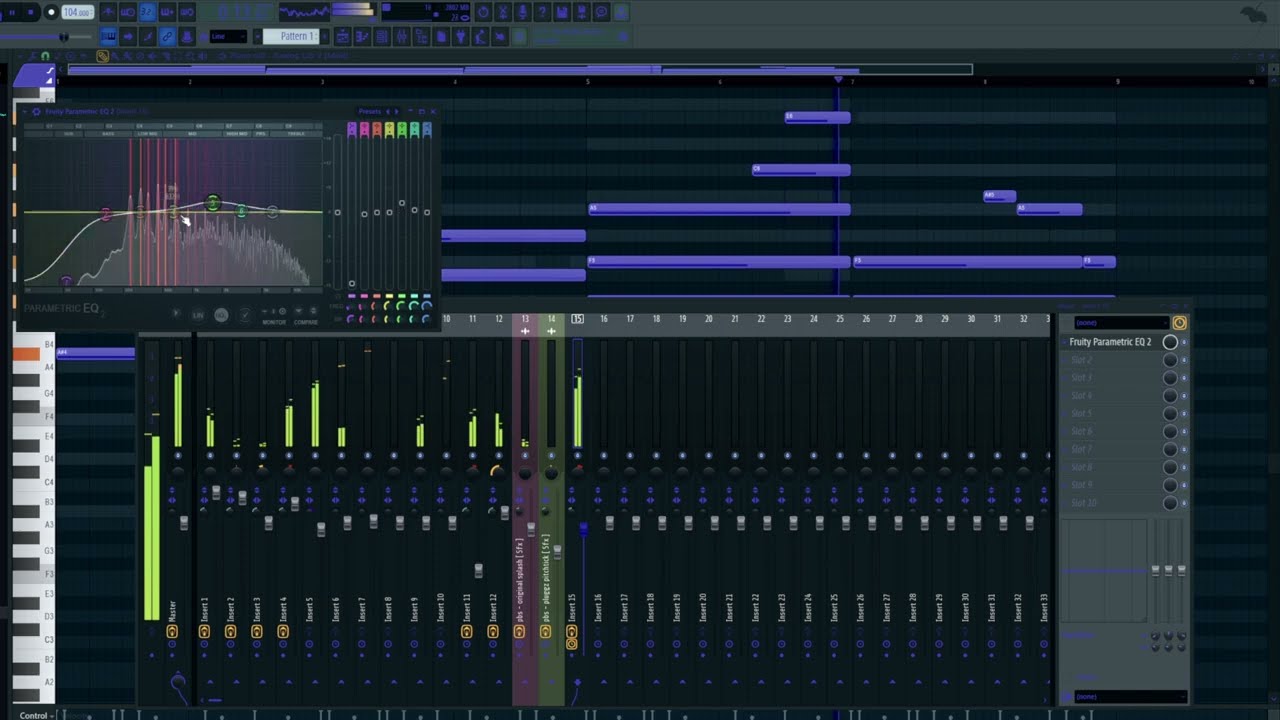Toggle the 3-2-1 countdown before recording icon
This screenshot has width=1280, height=720.
[147, 12]
